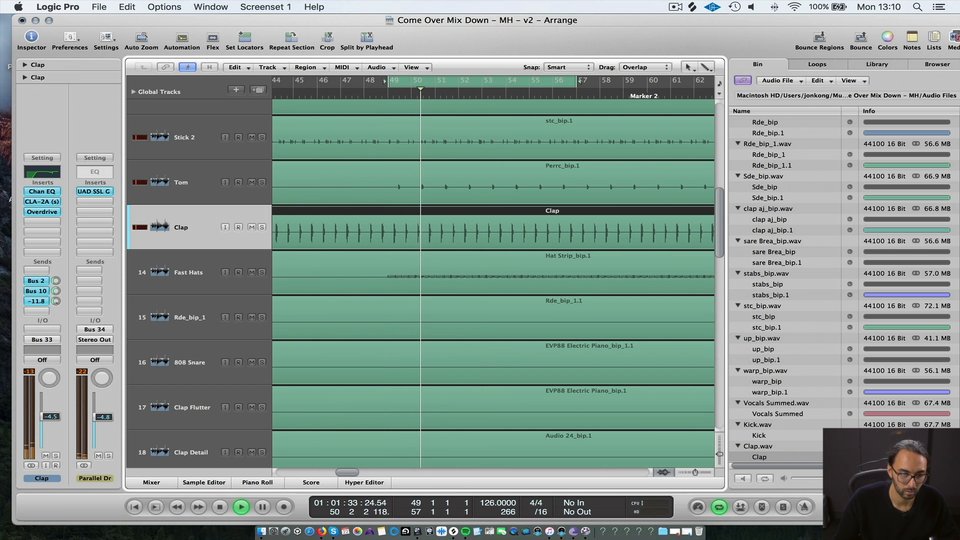Expand the Global Tracks disclosure triangle
Viewport: 960px width, 540px height.
click(133, 92)
